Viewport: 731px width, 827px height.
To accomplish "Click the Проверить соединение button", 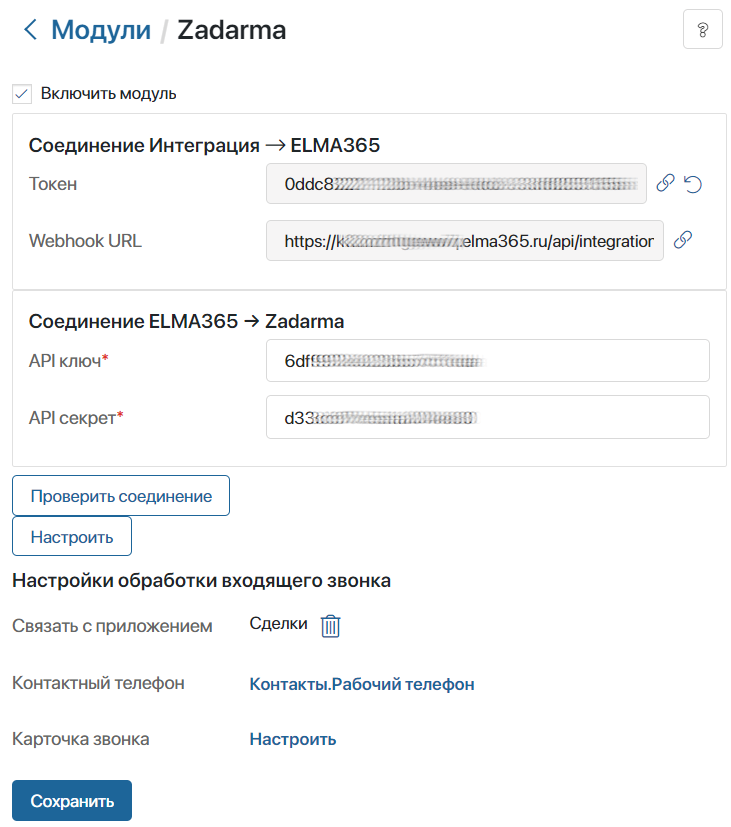I will coord(121,496).
